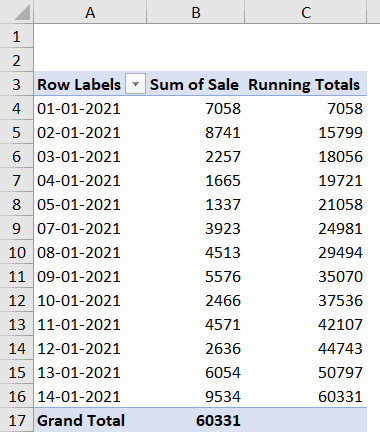Select column B header
This screenshot has width=380, height=432.
196,12
